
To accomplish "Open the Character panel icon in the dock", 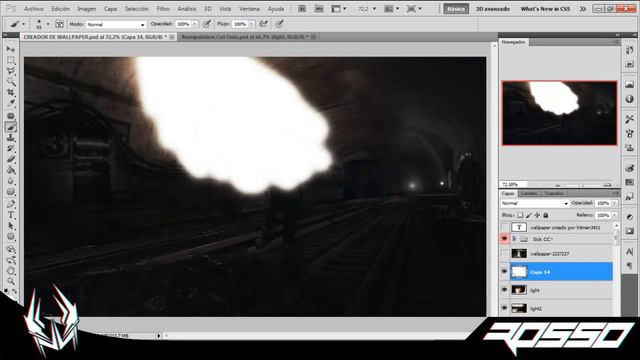I will pos(629,252).
